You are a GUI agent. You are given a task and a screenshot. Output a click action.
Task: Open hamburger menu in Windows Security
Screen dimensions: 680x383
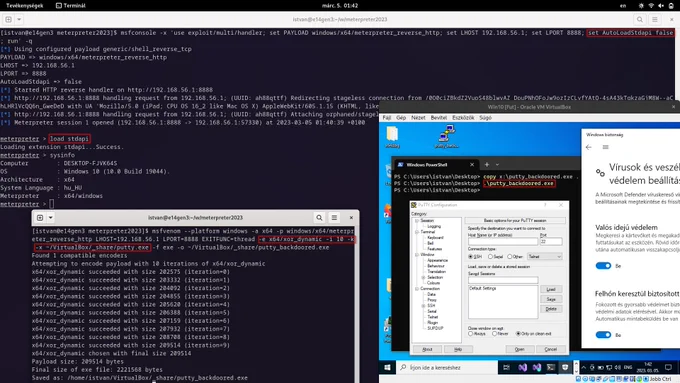pyautogui.click(x=605, y=147)
